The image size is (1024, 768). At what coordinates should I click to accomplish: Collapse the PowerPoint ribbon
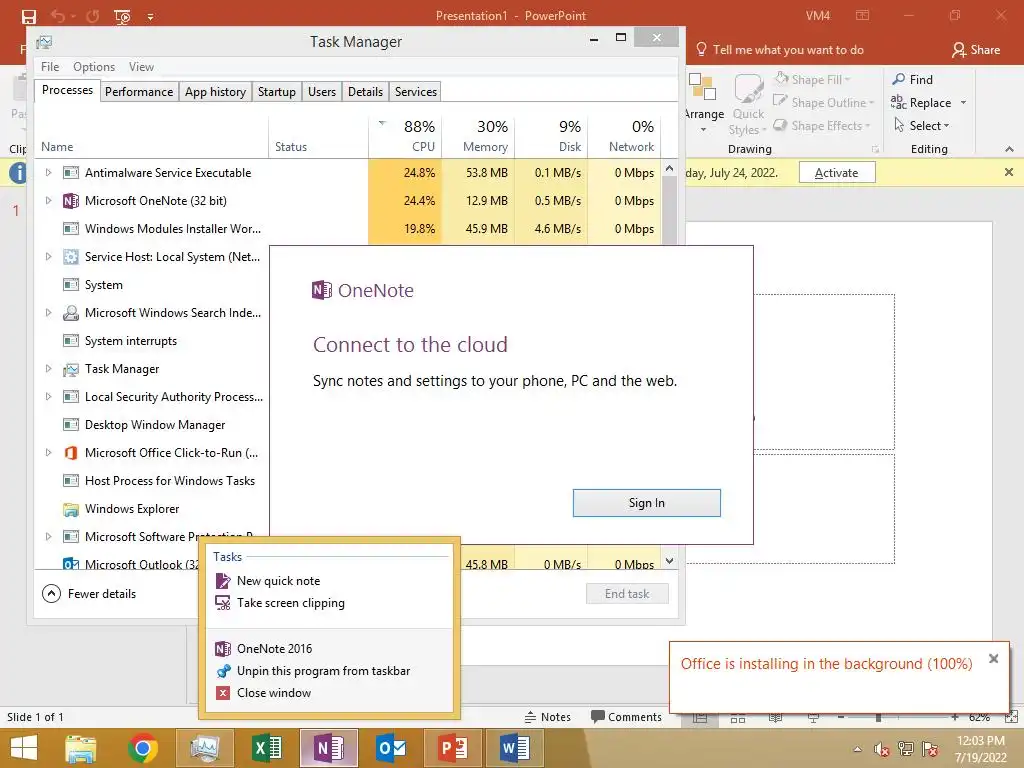[1009, 150]
